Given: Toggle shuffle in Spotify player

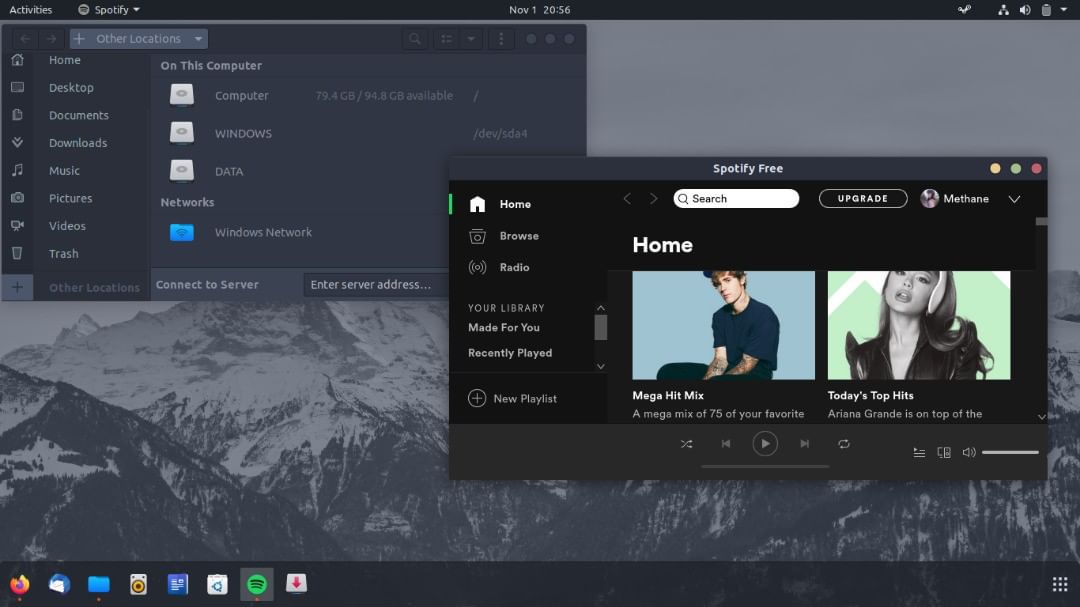Looking at the screenshot, I should click(686, 444).
